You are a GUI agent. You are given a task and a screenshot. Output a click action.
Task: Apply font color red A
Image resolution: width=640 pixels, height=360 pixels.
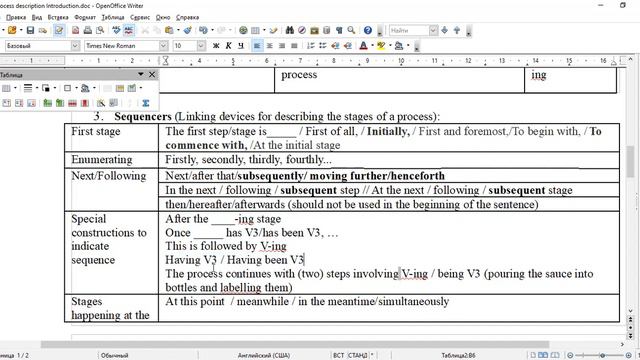(363, 46)
